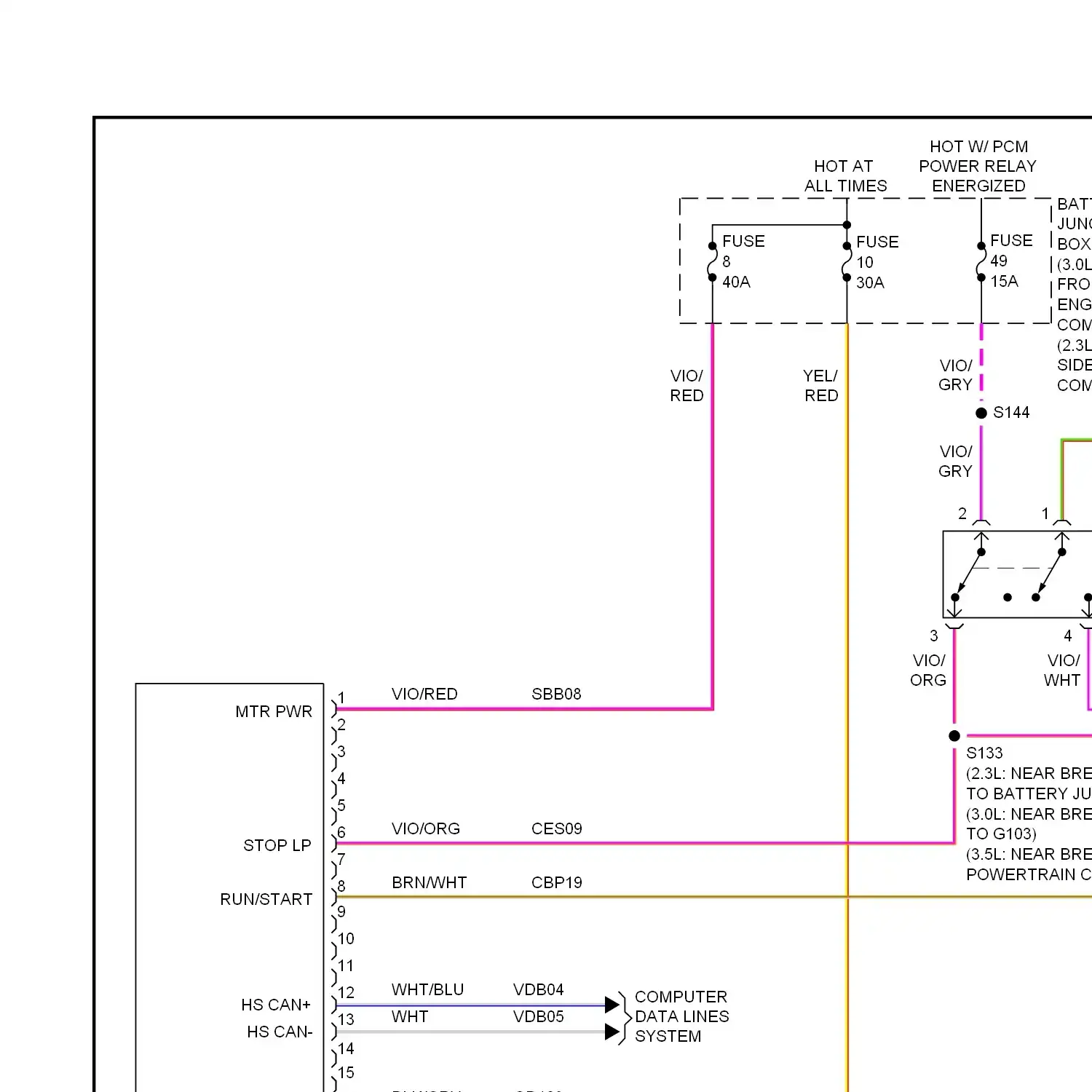This screenshot has height=1092, width=1092.
Task: Select the WHT wire label at pin 13
Action: pos(410,1016)
